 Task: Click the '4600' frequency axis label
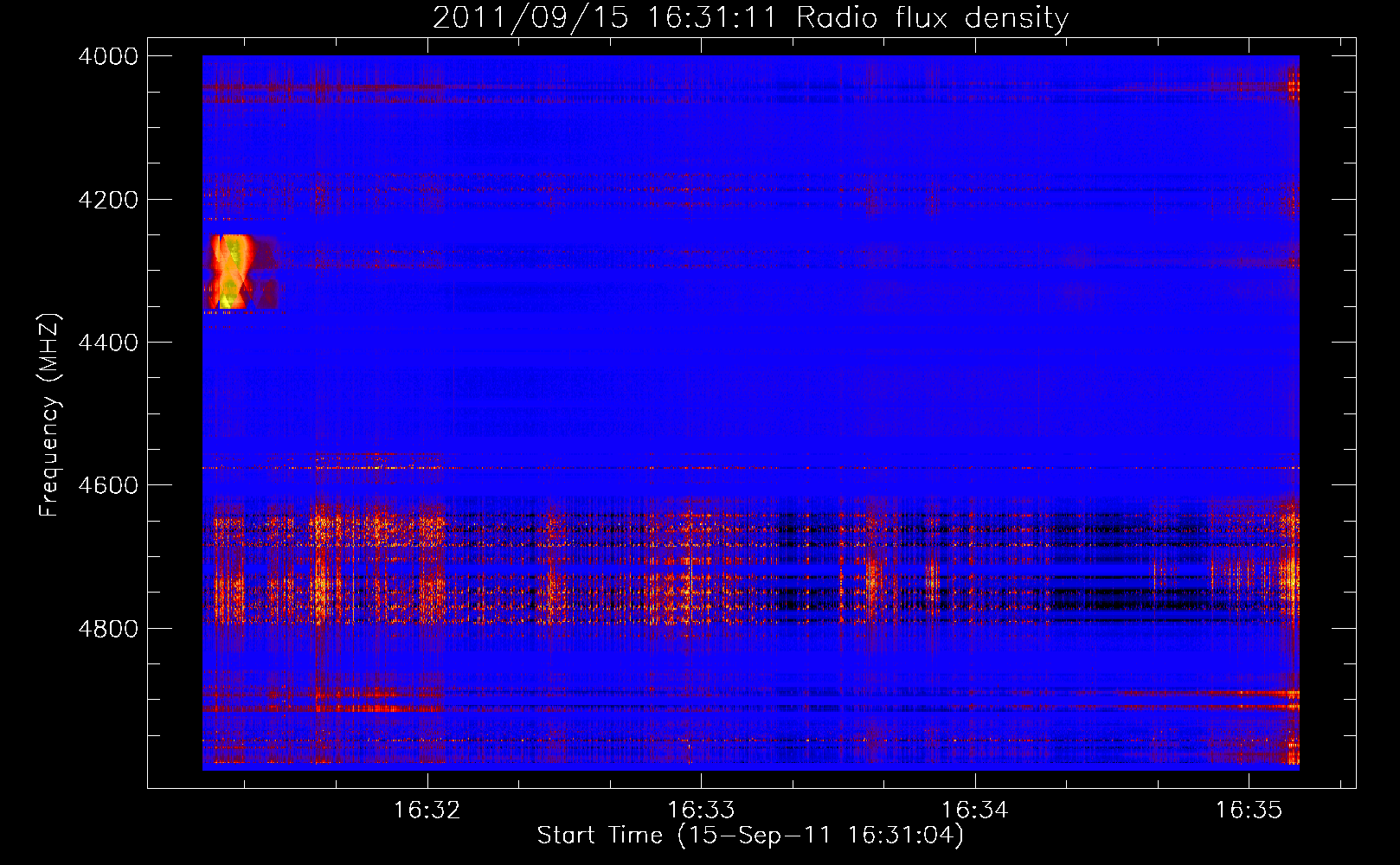[x=108, y=485]
